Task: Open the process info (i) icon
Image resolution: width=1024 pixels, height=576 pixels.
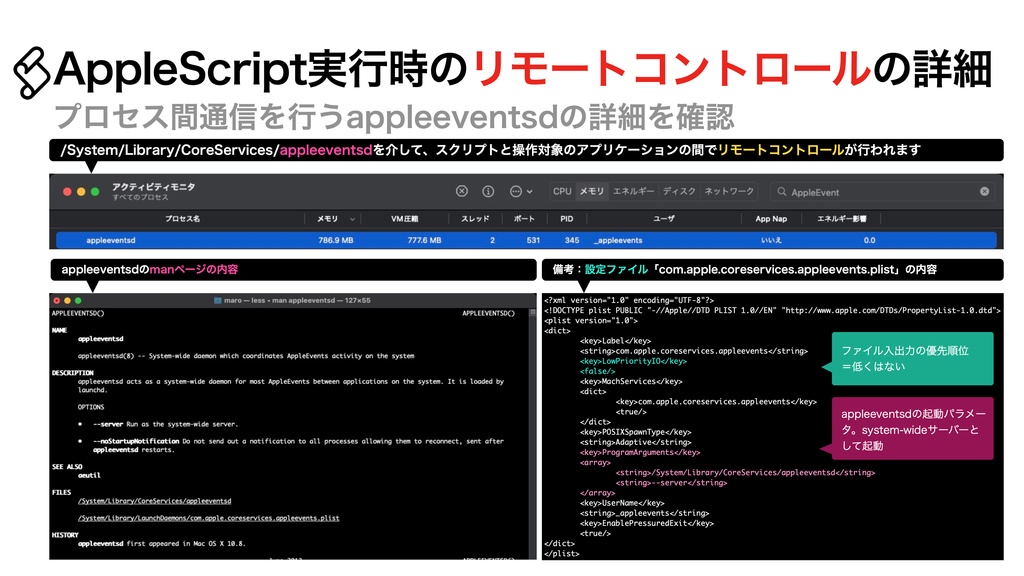Action: pos(486,192)
